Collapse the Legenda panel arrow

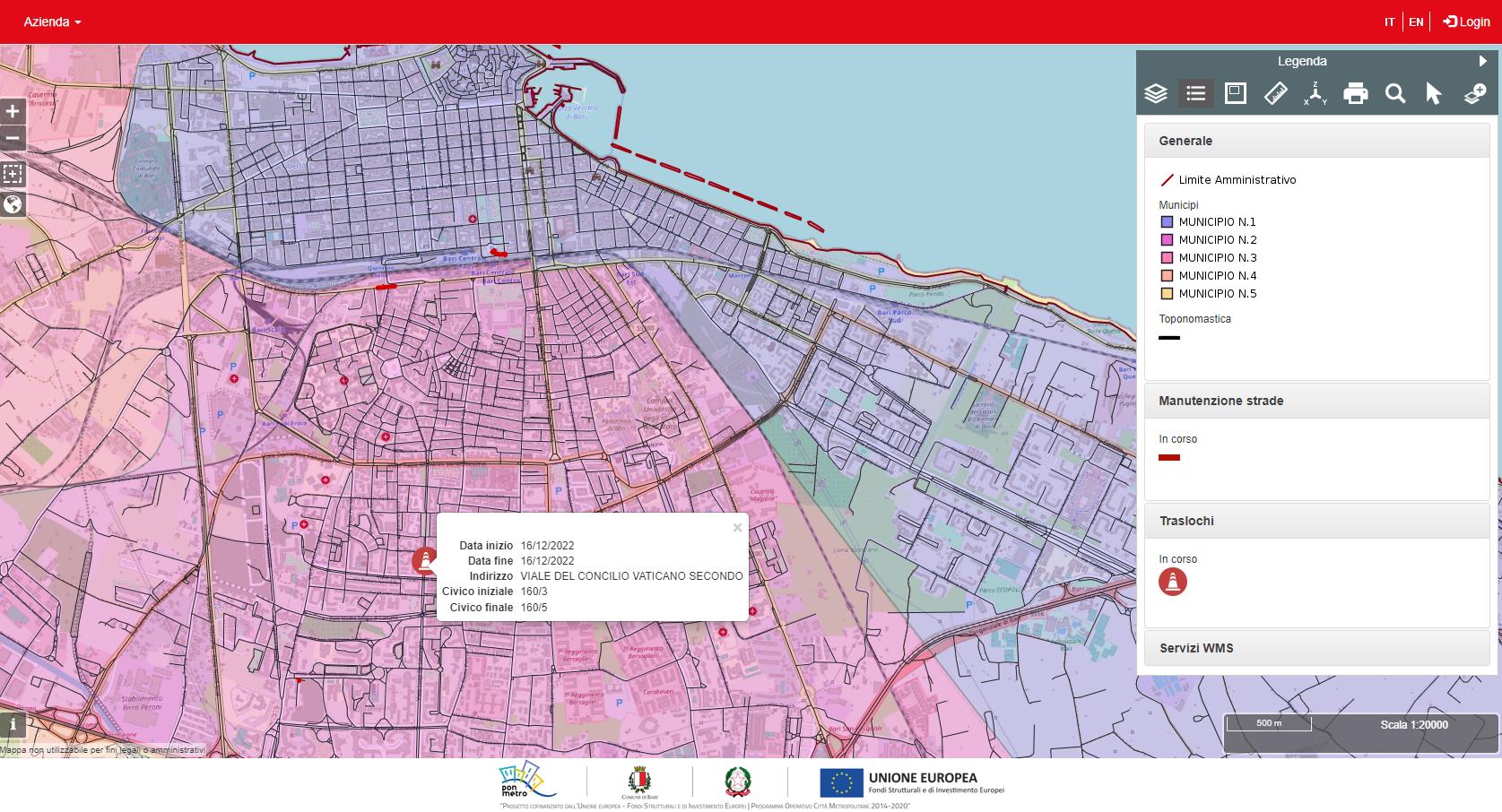(x=1482, y=61)
